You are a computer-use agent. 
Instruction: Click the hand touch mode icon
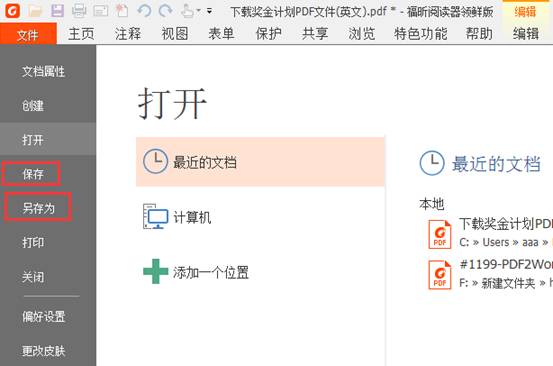tap(187, 11)
